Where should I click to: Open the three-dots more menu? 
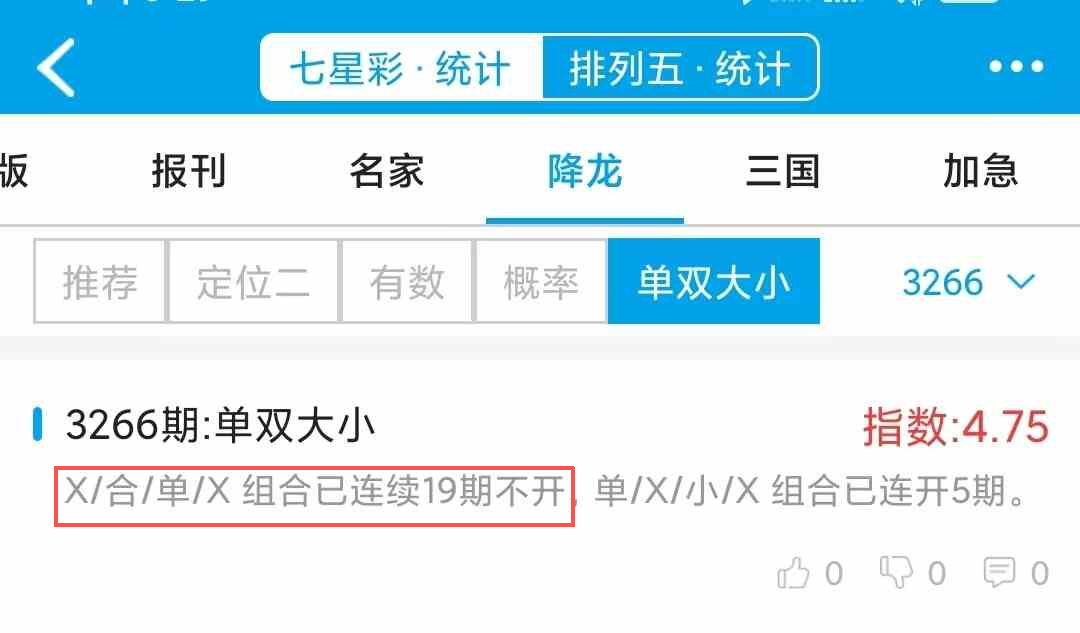click(x=1016, y=67)
